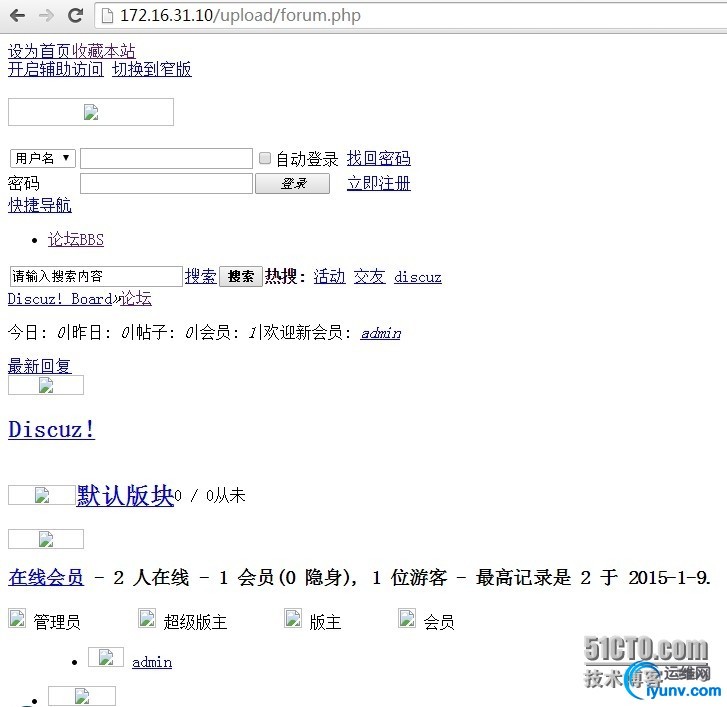This screenshot has height=707, width=727.
Task: Click the 管理员 legend icon
Action: [x=17, y=618]
